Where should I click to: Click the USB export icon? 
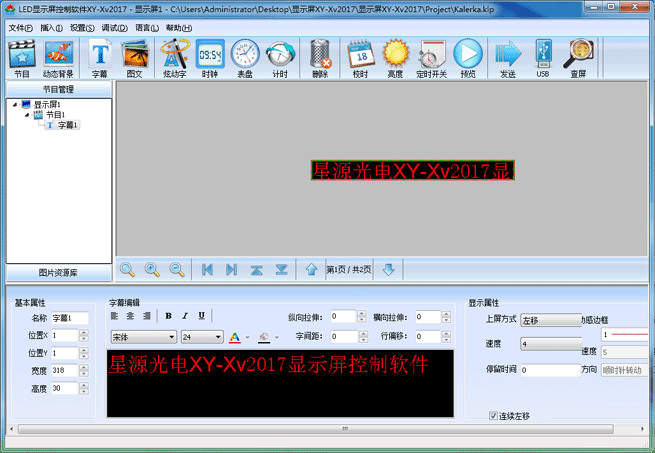click(x=542, y=56)
